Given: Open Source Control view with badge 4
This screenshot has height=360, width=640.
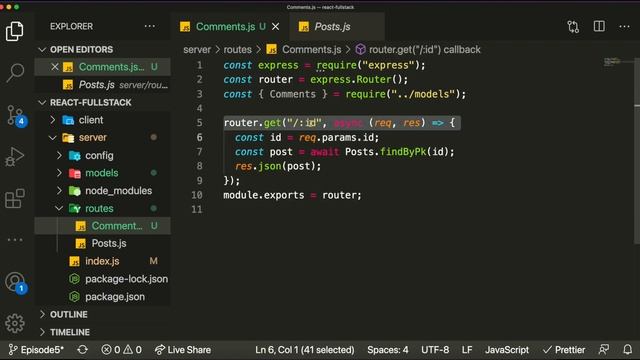Looking at the screenshot, I should point(16,116).
